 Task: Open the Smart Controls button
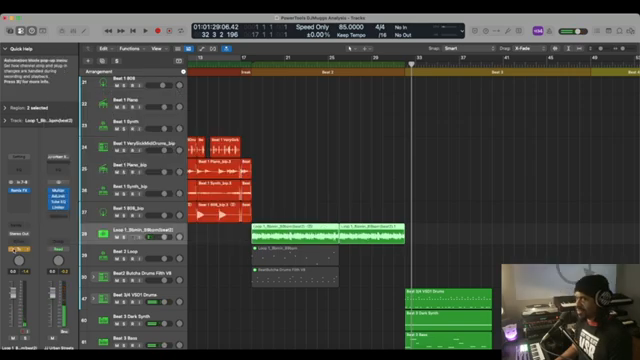pos(62,31)
